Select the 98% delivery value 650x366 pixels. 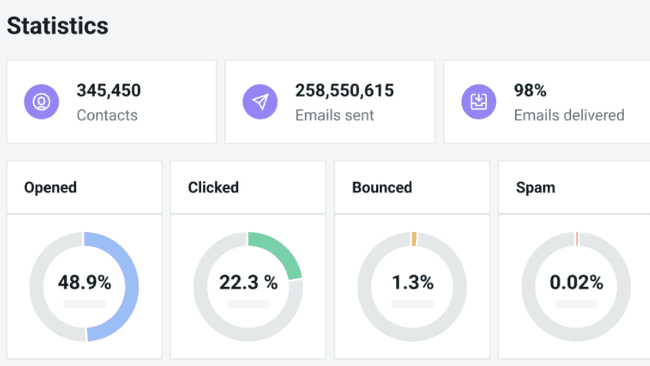coord(530,90)
